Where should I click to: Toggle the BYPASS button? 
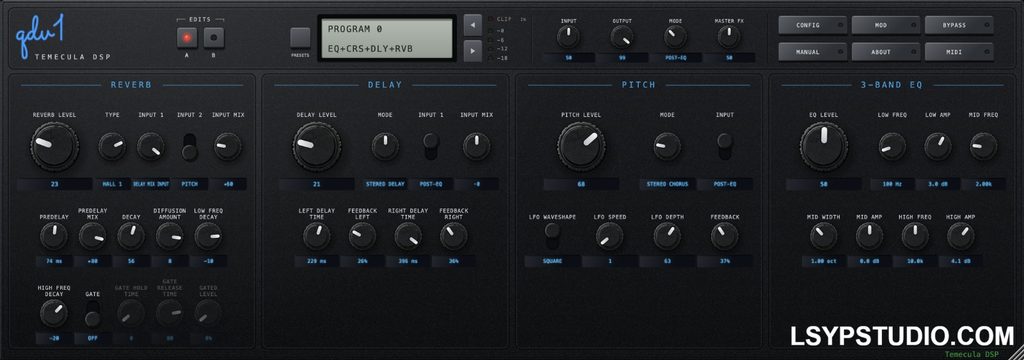click(x=959, y=25)
